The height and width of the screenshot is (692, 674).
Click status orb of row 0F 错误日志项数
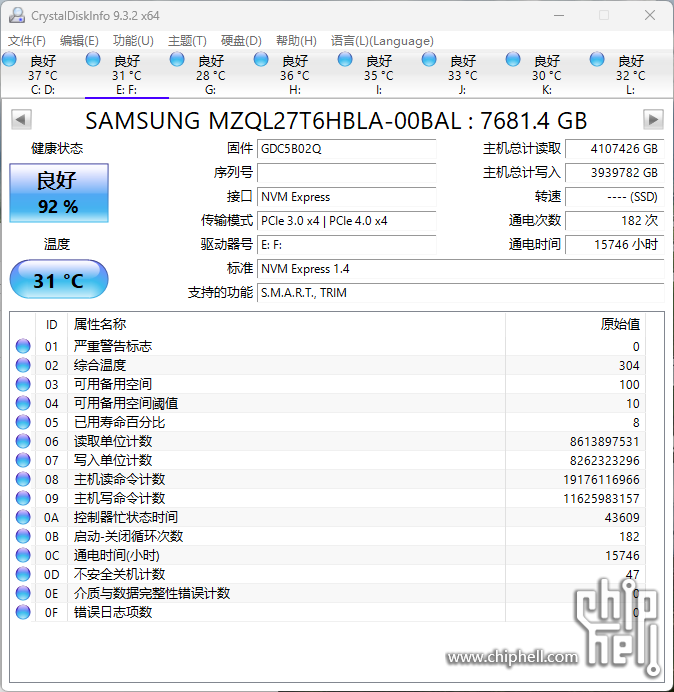23,612
